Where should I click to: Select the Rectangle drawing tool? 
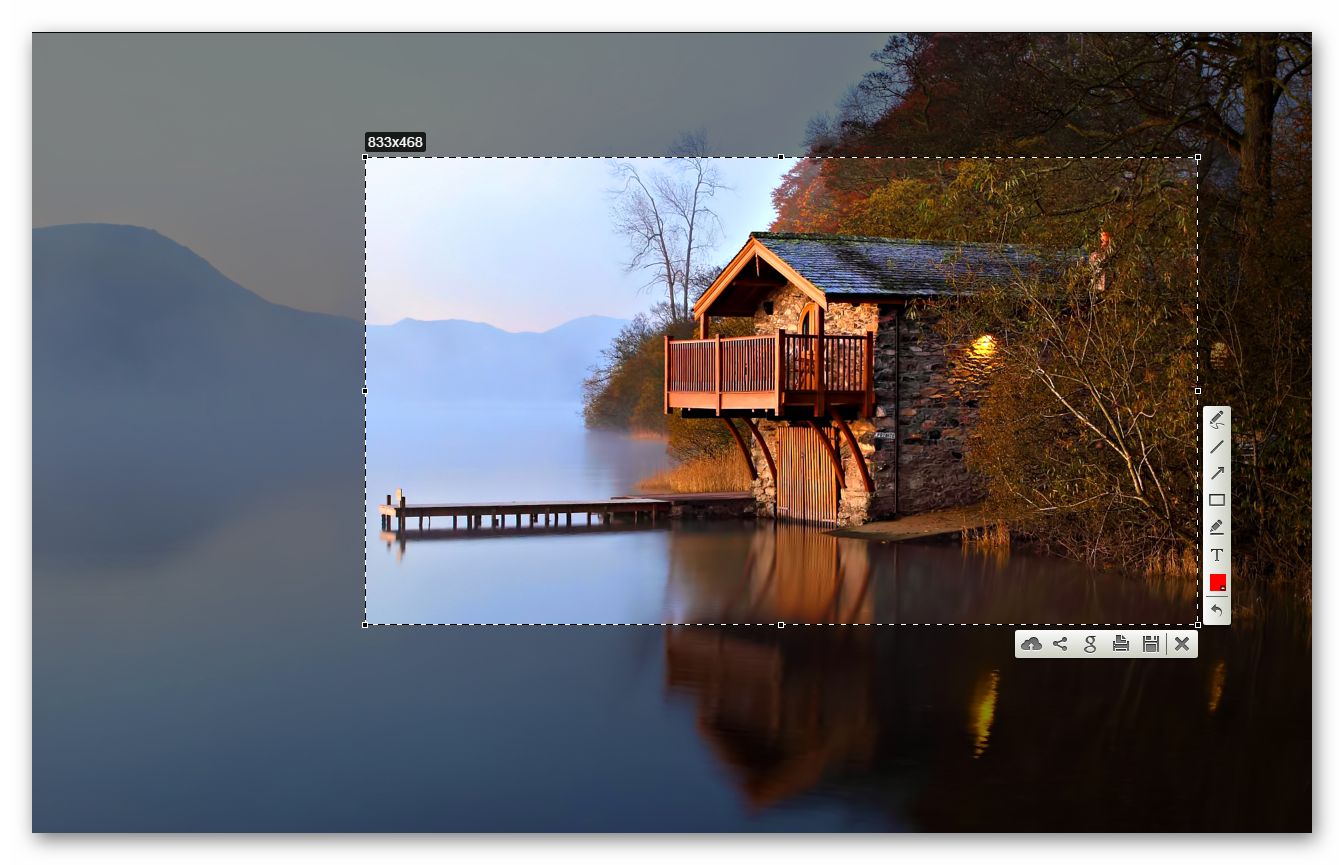point(1217,500)
